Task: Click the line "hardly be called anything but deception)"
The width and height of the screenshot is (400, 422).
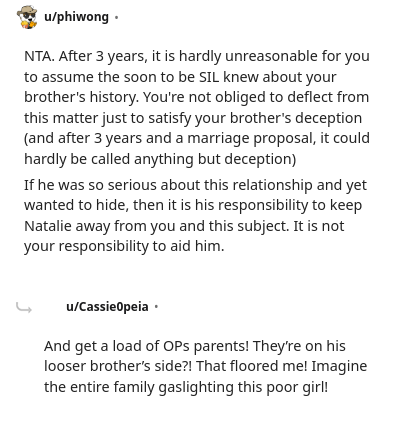Action: pyautogui.click(x=160, y=159)
